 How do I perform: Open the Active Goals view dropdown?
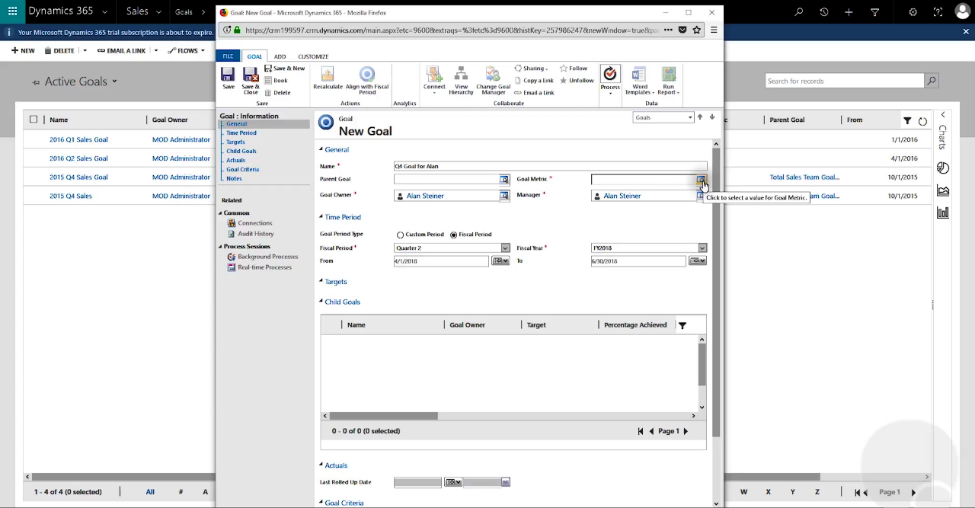coord(114,81)
